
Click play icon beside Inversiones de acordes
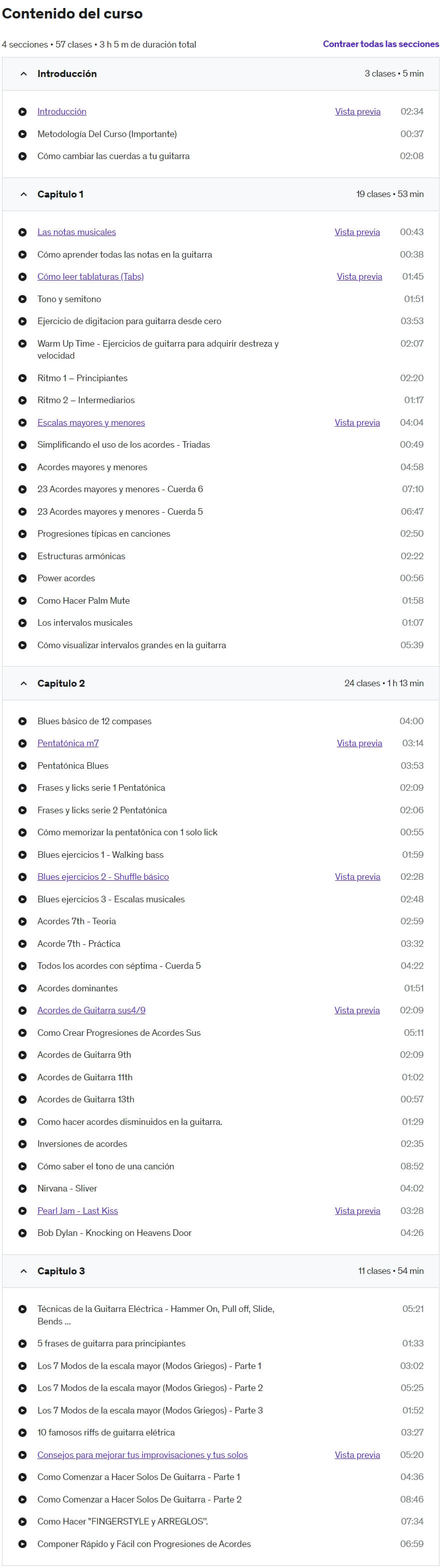coord(22,1144)
